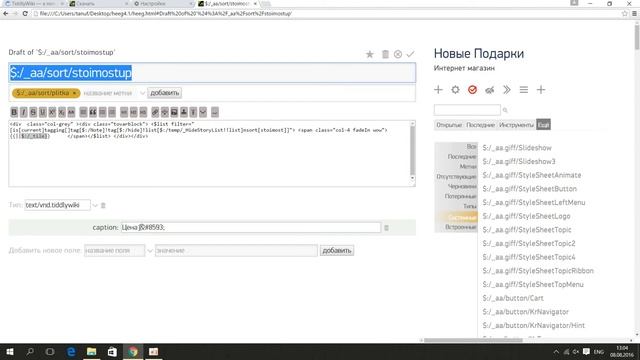Apply underline formatting in editor toolbar
The height and width of the screenshot is (360, 640).
(x=42, y=112)
